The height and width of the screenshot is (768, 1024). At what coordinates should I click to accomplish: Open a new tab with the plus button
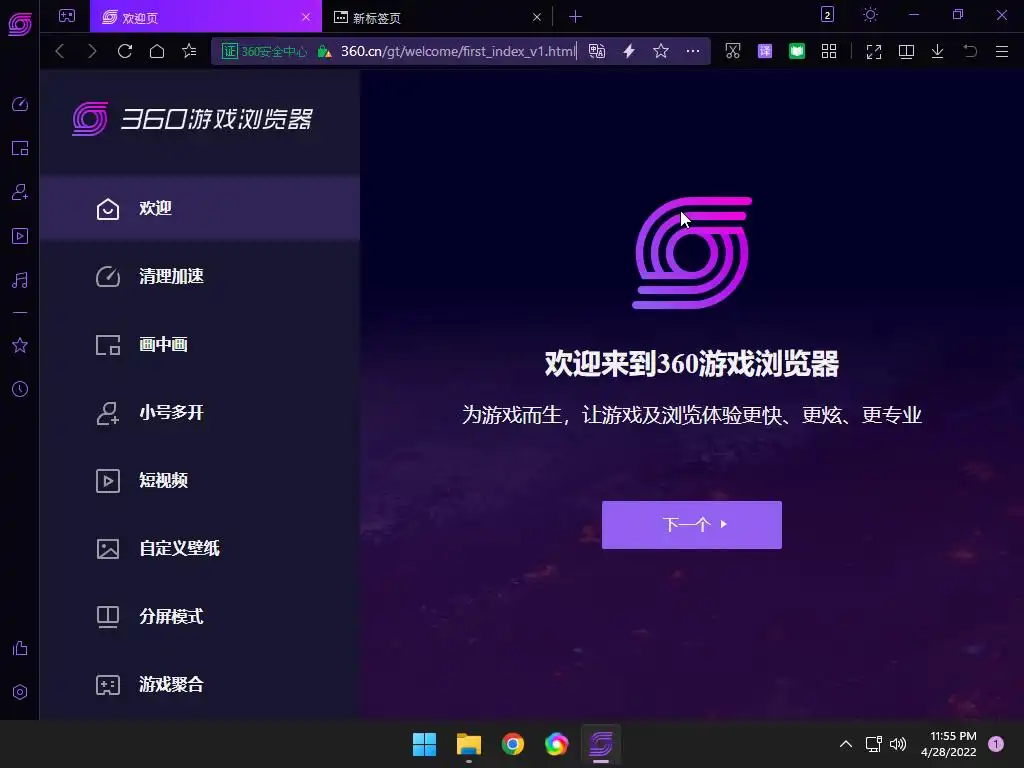575,17
